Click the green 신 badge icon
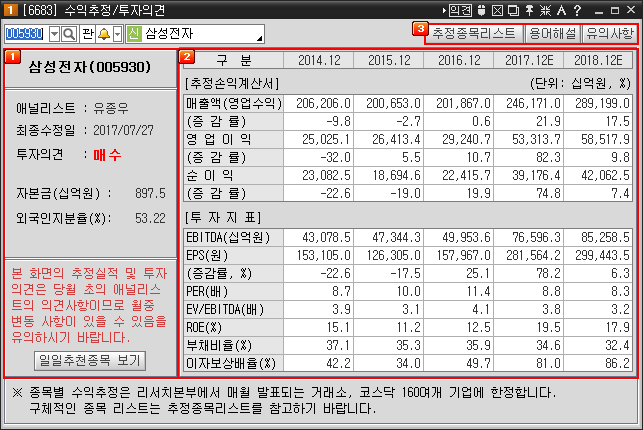Image resolution: width=643 pixels, height=430 pixels. [x=134, y=34]
